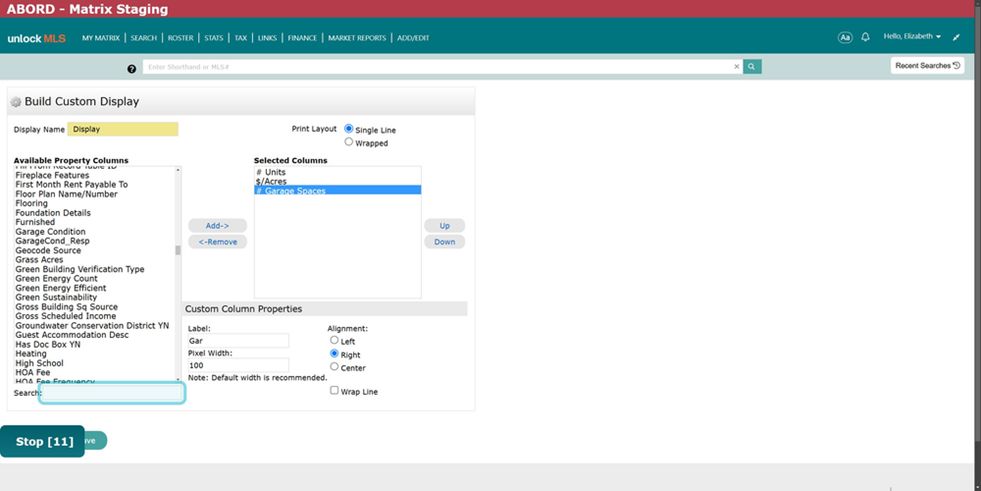
Task: Click the Stop [11] button
Action: tap(43, 442)
